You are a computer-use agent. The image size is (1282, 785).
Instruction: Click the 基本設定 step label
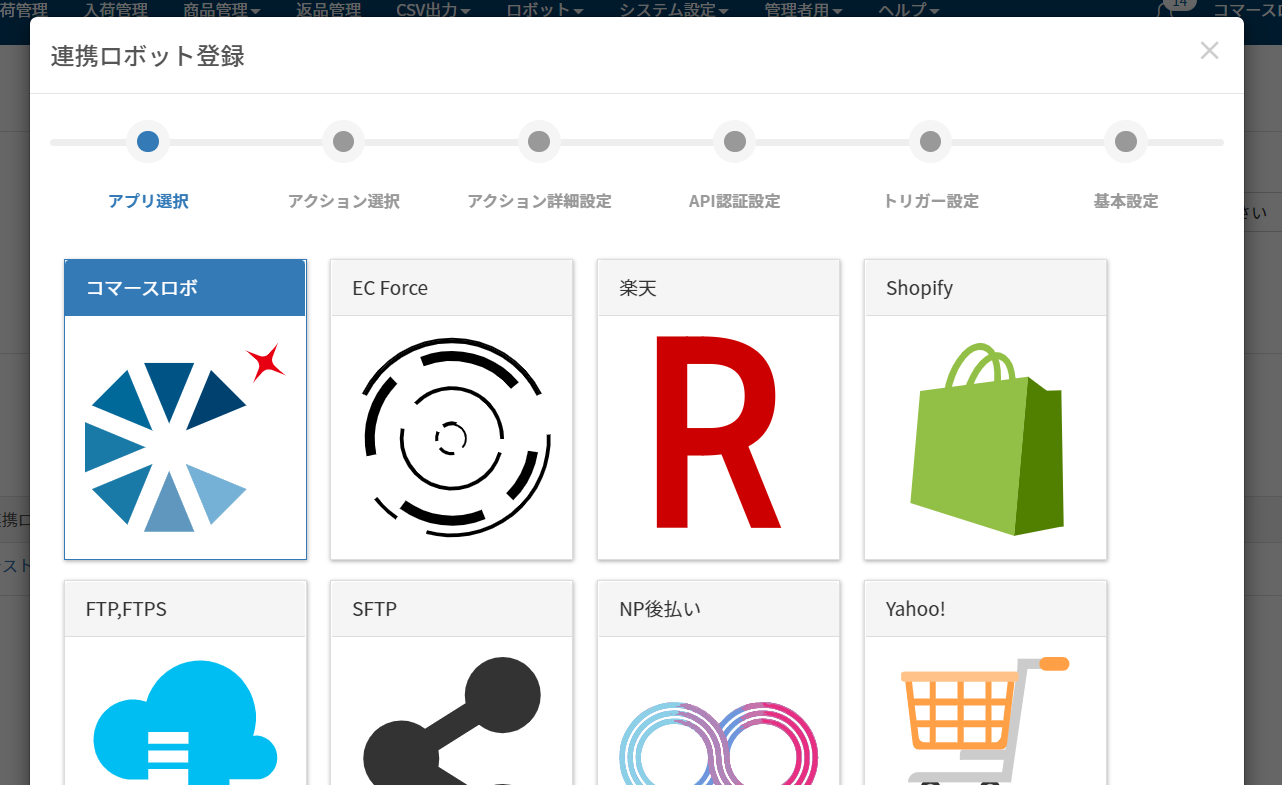(x=1126, y=201)
